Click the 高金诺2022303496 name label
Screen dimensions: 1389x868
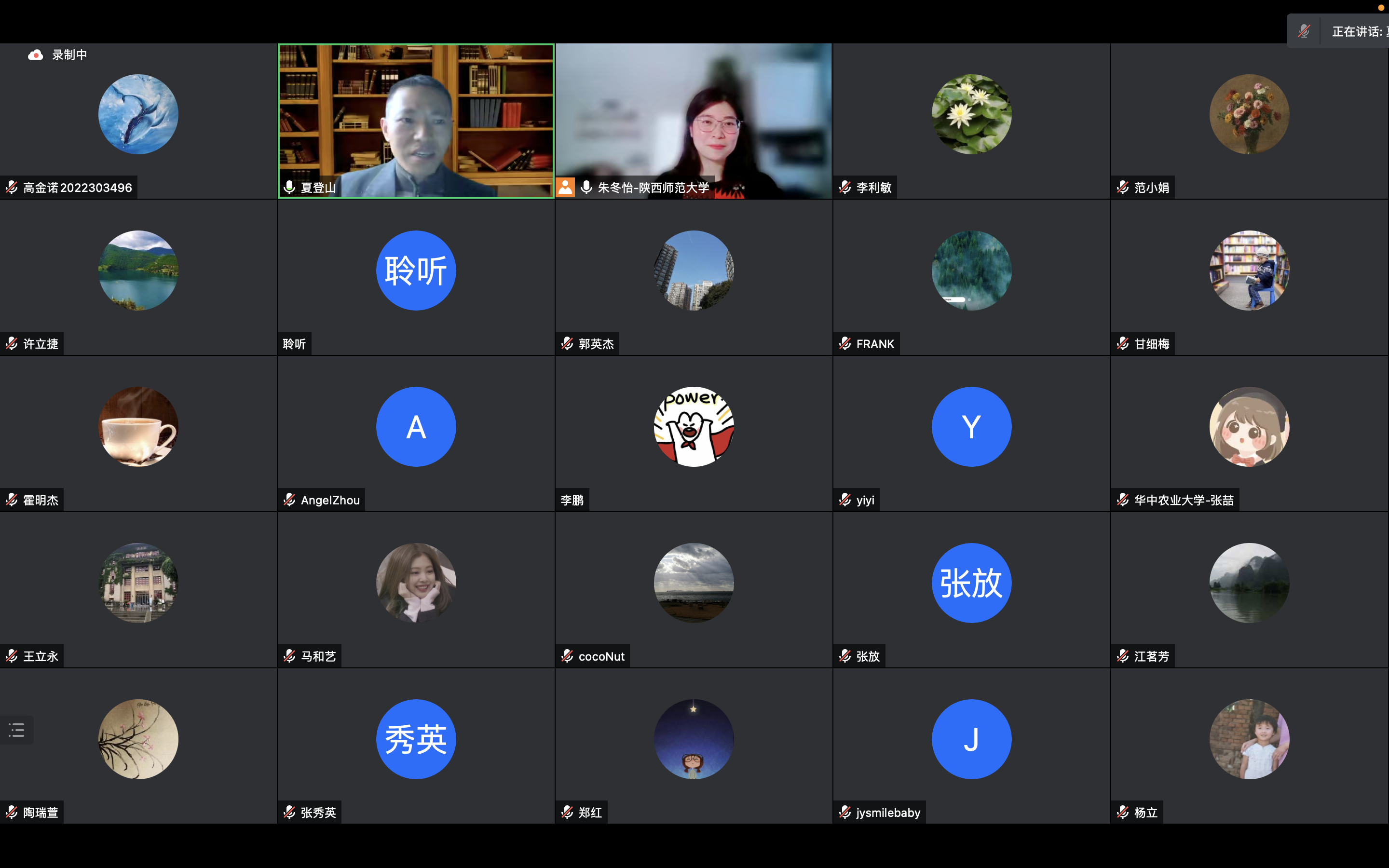[78, 188]
